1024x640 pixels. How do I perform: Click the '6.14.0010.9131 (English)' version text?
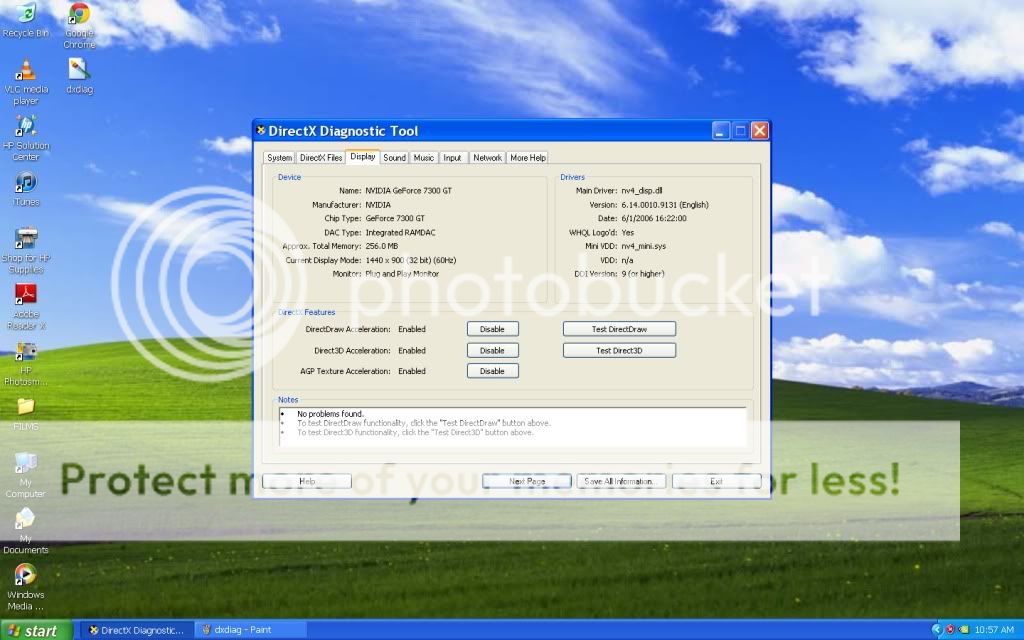tap(665, 204)
